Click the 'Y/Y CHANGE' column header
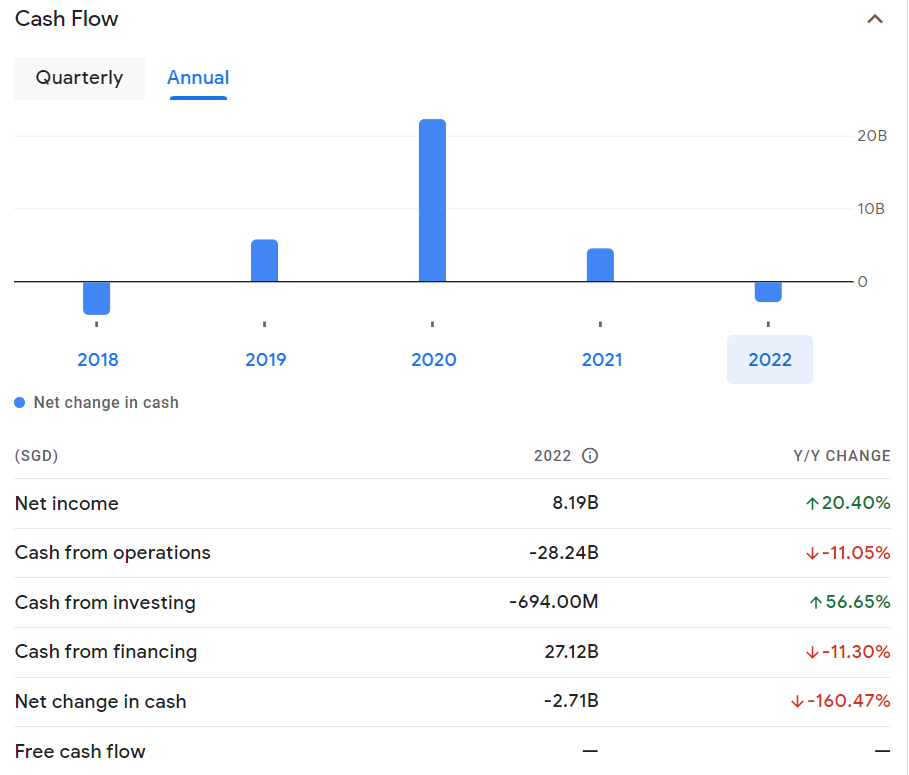 pyautogui.click(x=842, y=456)
